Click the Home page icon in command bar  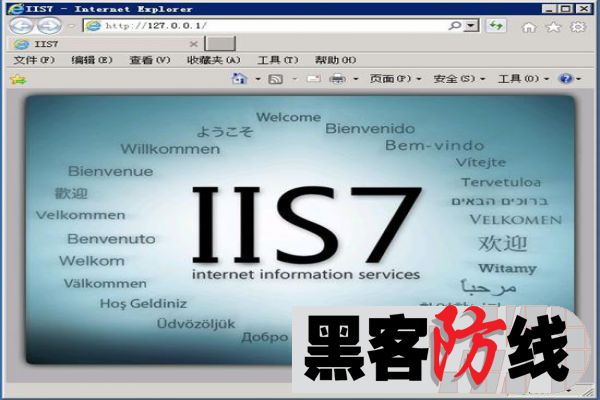click(240, 78)
